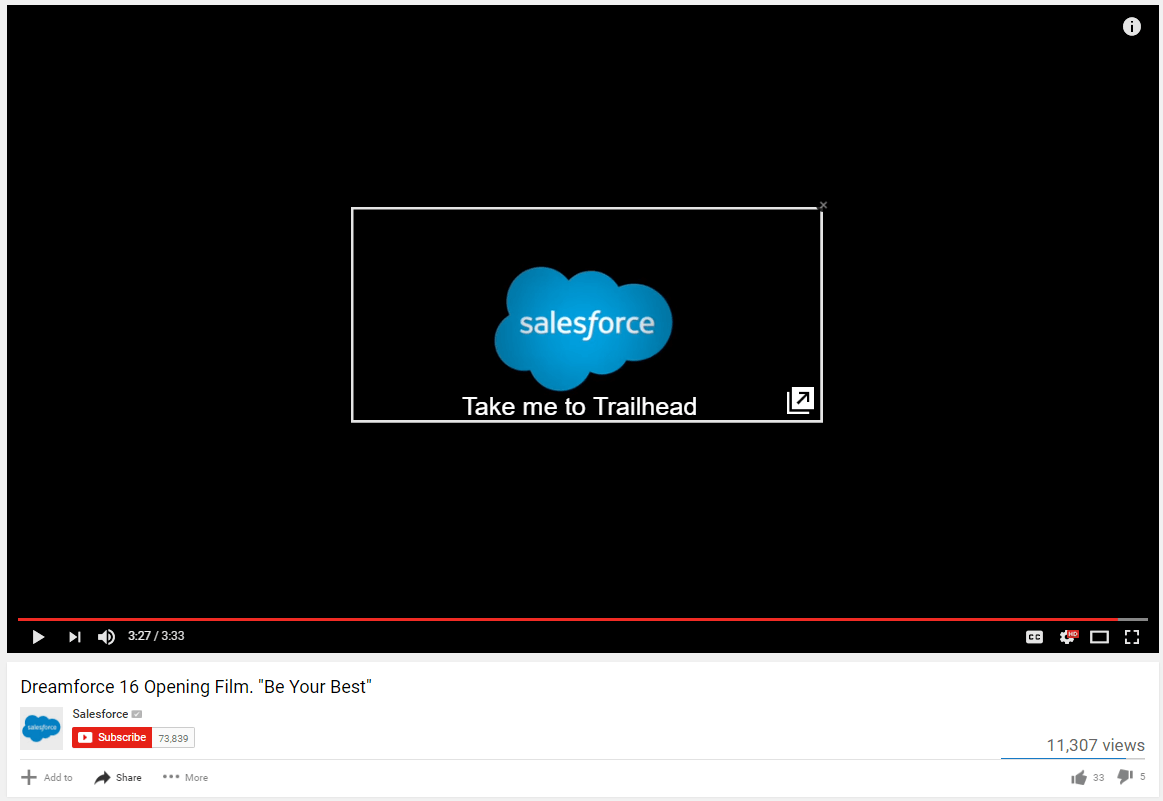The image size is (1163, 801).
Task: Dislike the video with thumbs down
Action: (1125, 776)
